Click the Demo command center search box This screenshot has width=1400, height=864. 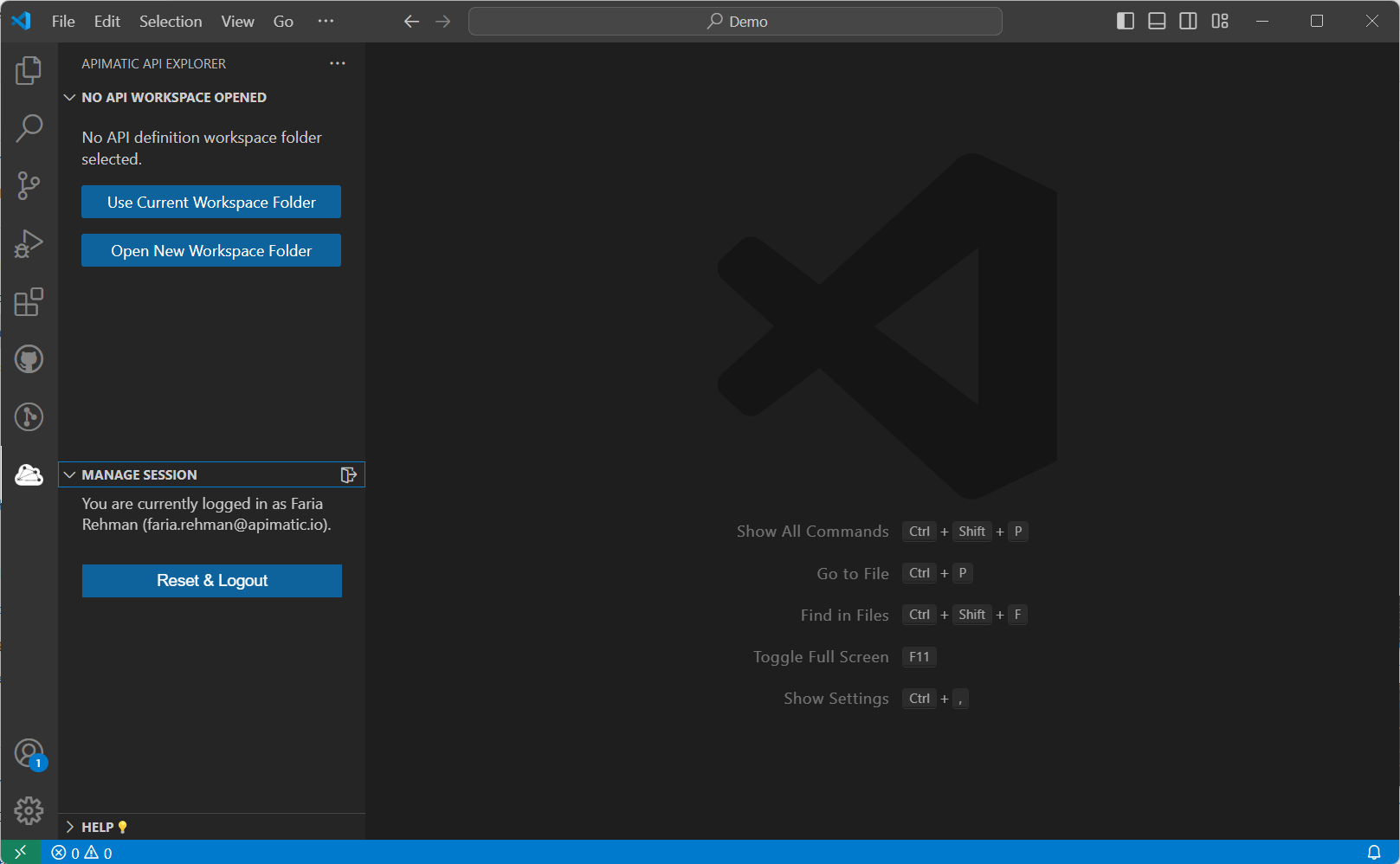pos(735,22)
